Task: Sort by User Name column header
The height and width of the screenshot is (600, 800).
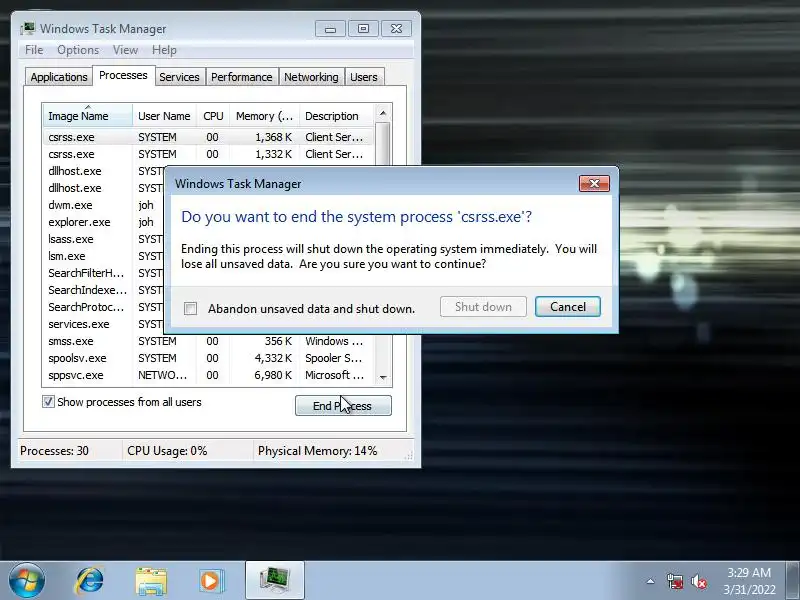Action: click(164, 116)
